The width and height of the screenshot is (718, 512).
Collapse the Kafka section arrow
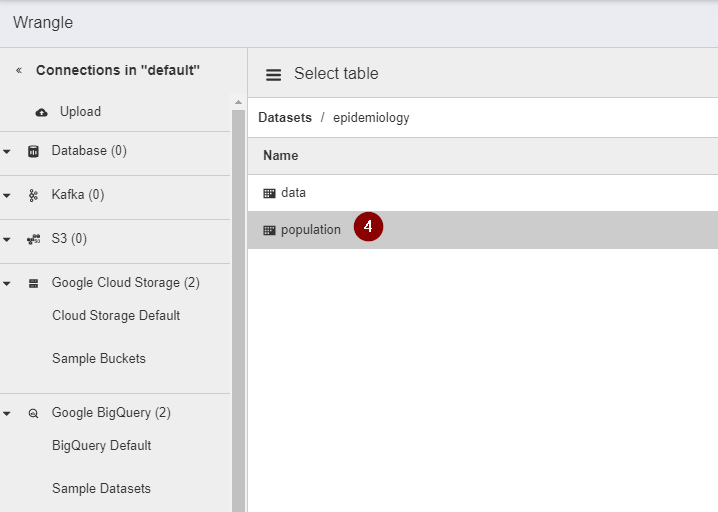tap(7, 196)
